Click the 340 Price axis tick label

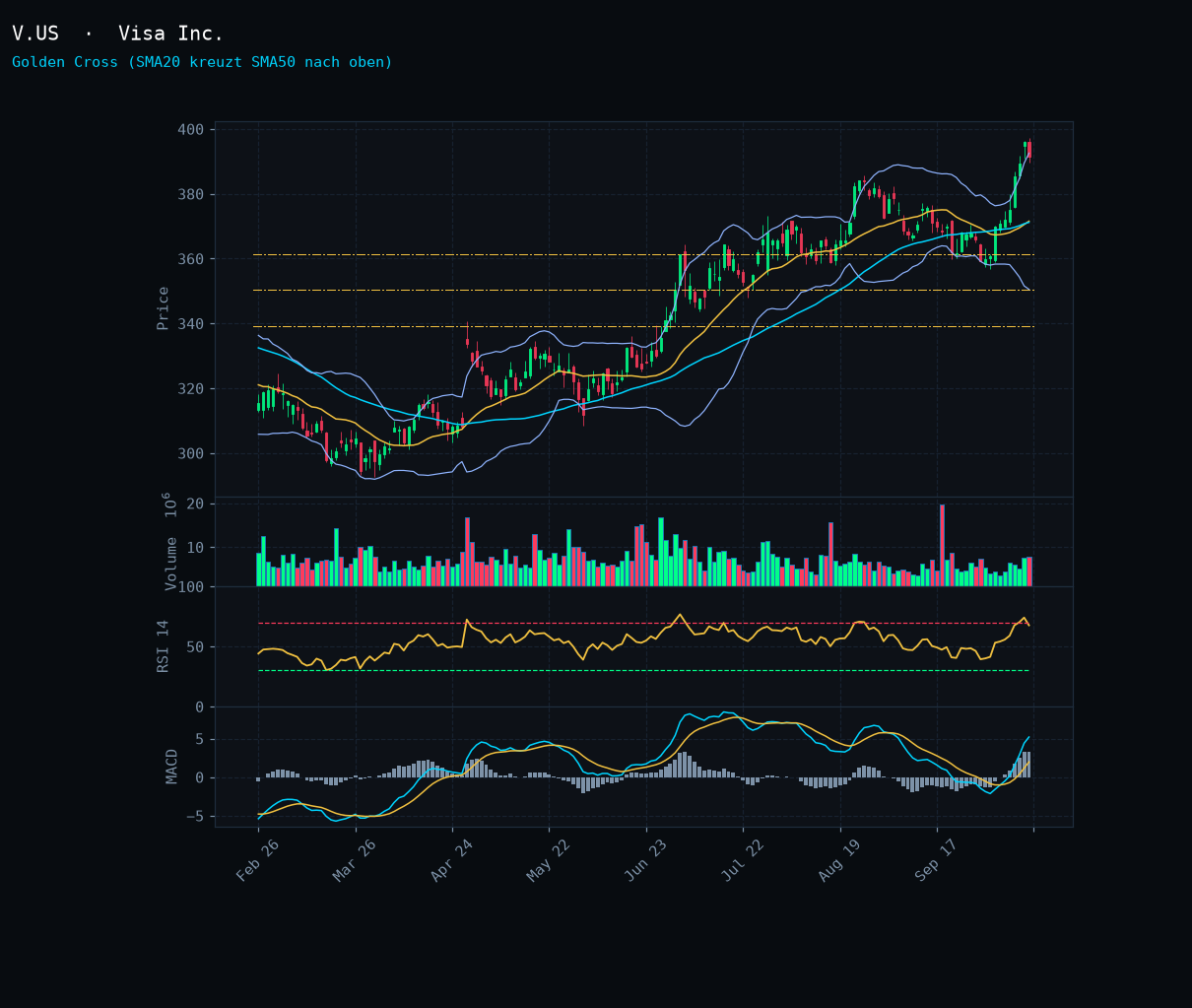coord(191,324)
